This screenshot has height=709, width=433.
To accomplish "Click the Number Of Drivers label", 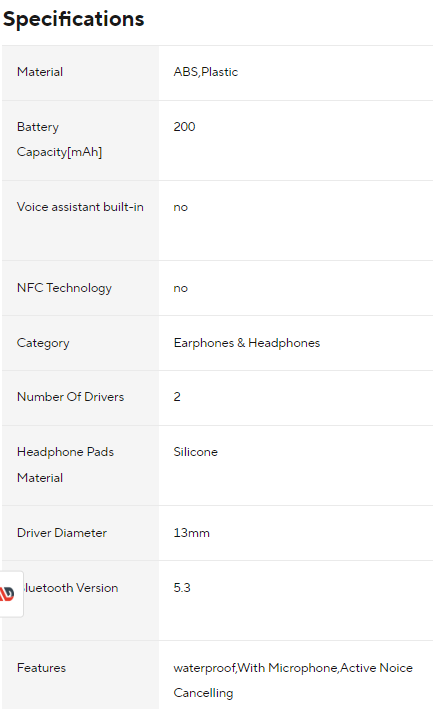I will click(x=70, y=397).
